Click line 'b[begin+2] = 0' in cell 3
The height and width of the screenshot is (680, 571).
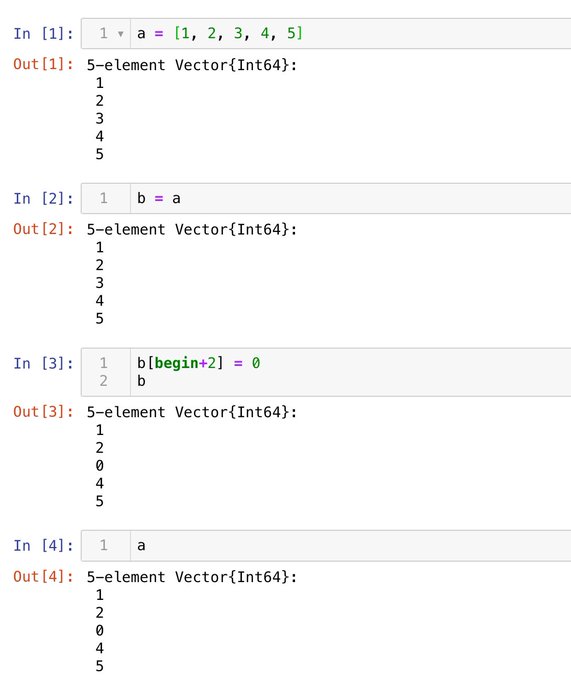[199, 363]
